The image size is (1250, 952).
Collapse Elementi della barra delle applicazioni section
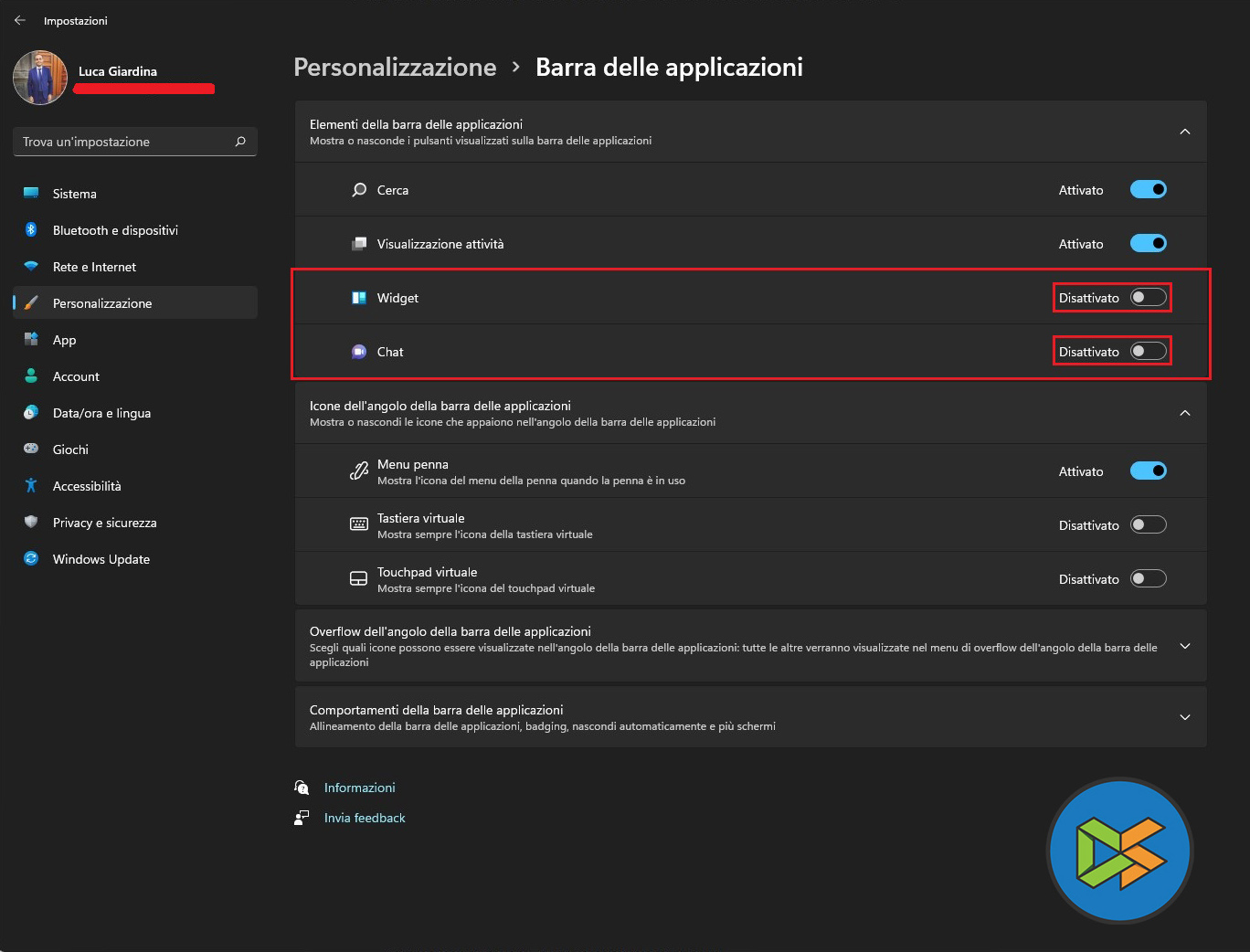pyautogui.click(x=1185, y=132)
